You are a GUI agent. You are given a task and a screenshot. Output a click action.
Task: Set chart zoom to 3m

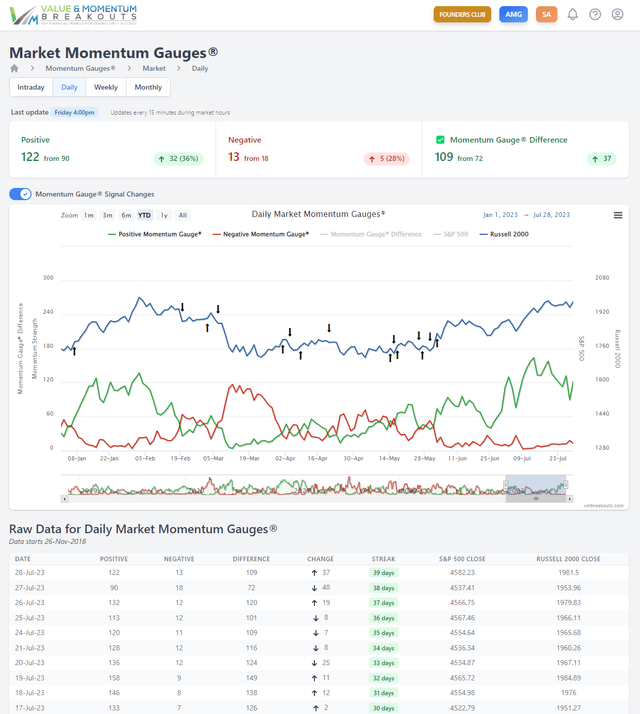point(108,215)
